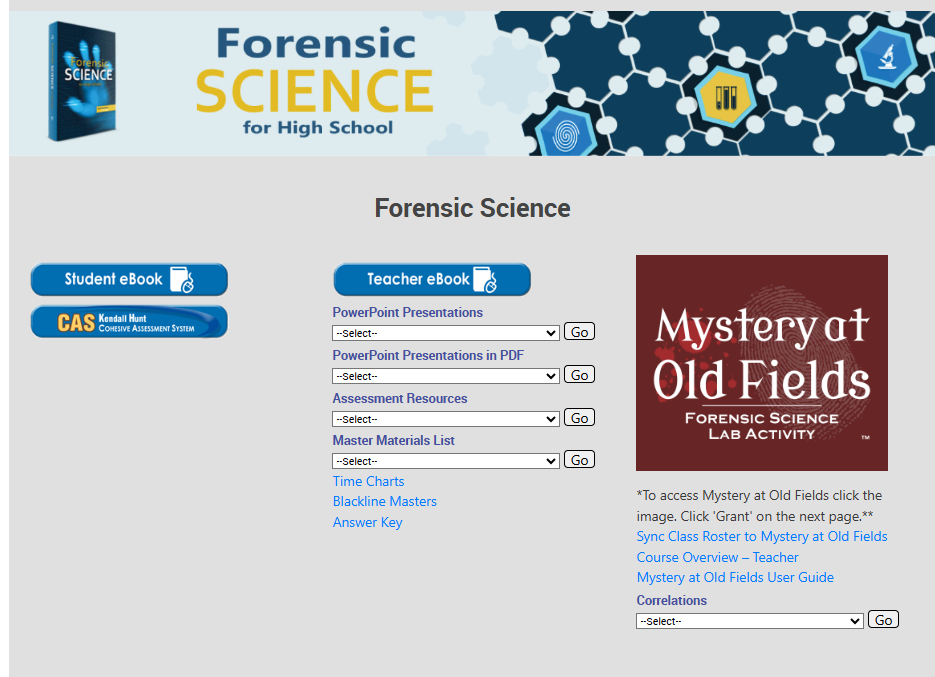Open Mystery at Old Fields User Guide
The width and height of the screenshot is (935, 677).
735,577
